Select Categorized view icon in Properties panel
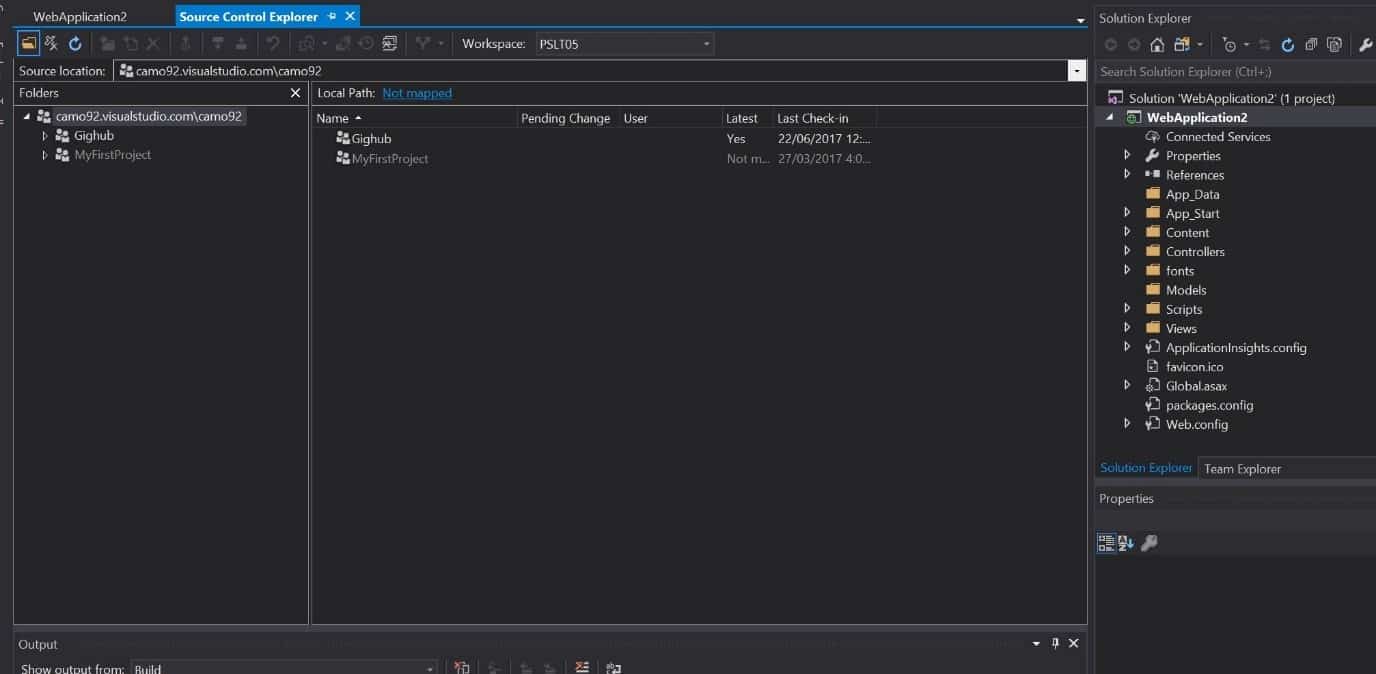The image size is (1376, 674). click(x=1106, y=543)
